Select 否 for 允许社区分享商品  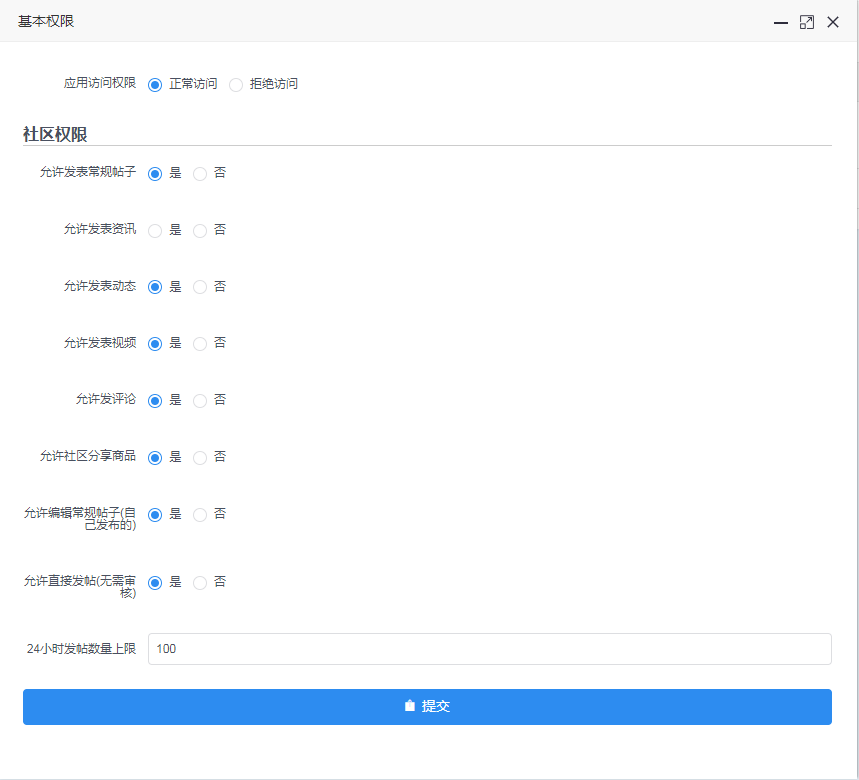coord(200,458)
